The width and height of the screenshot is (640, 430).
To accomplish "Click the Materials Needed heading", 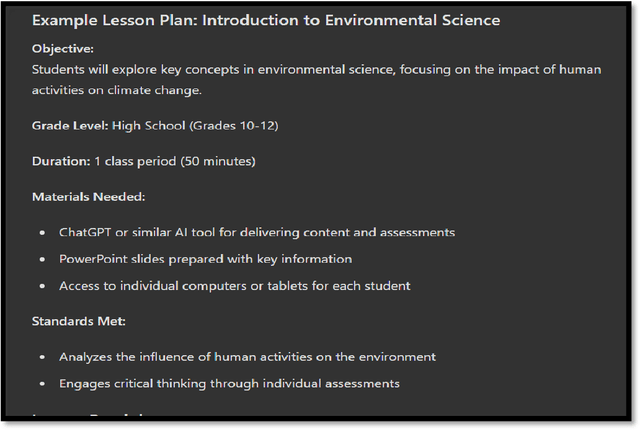I will click(x=88, y=196).
